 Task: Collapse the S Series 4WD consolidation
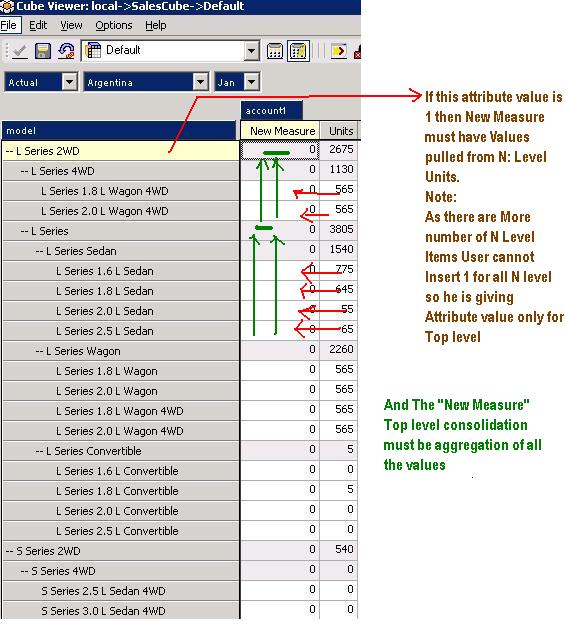(x=25, y=571)
